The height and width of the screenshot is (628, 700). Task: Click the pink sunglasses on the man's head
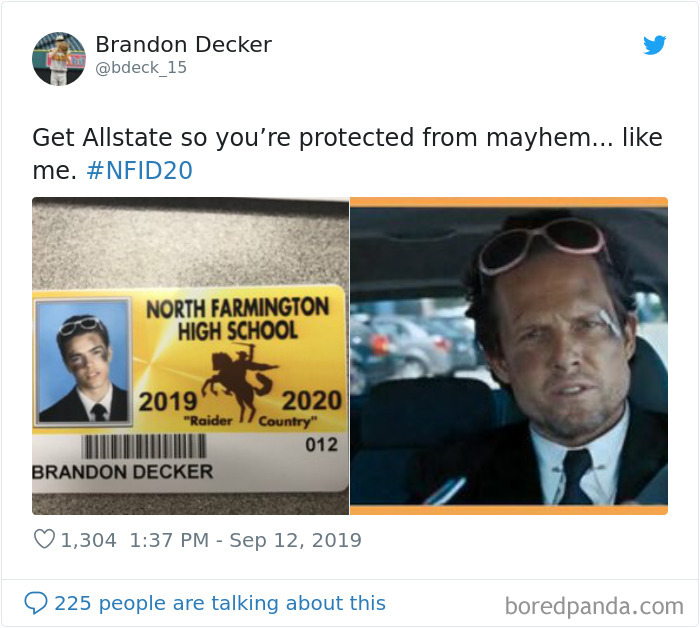[542, 244]
